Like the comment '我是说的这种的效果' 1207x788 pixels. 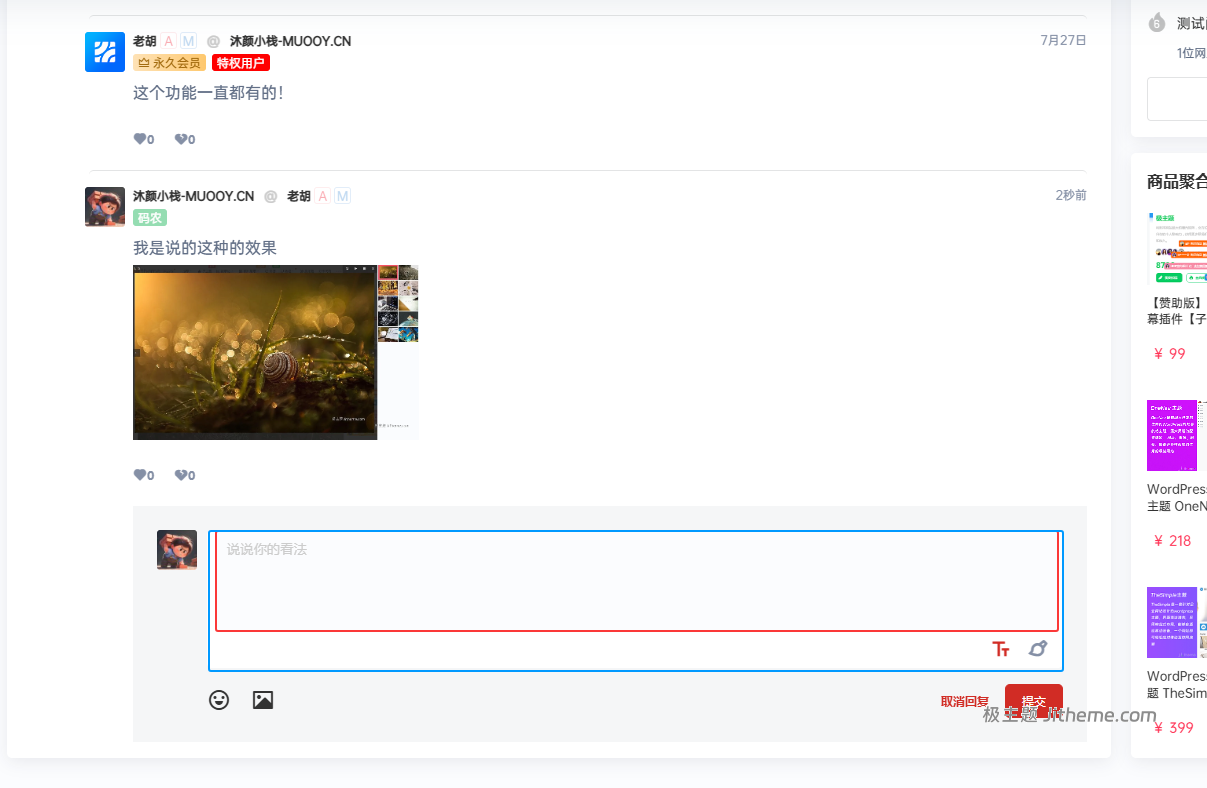pyautogui.click(x=144, y=476)
